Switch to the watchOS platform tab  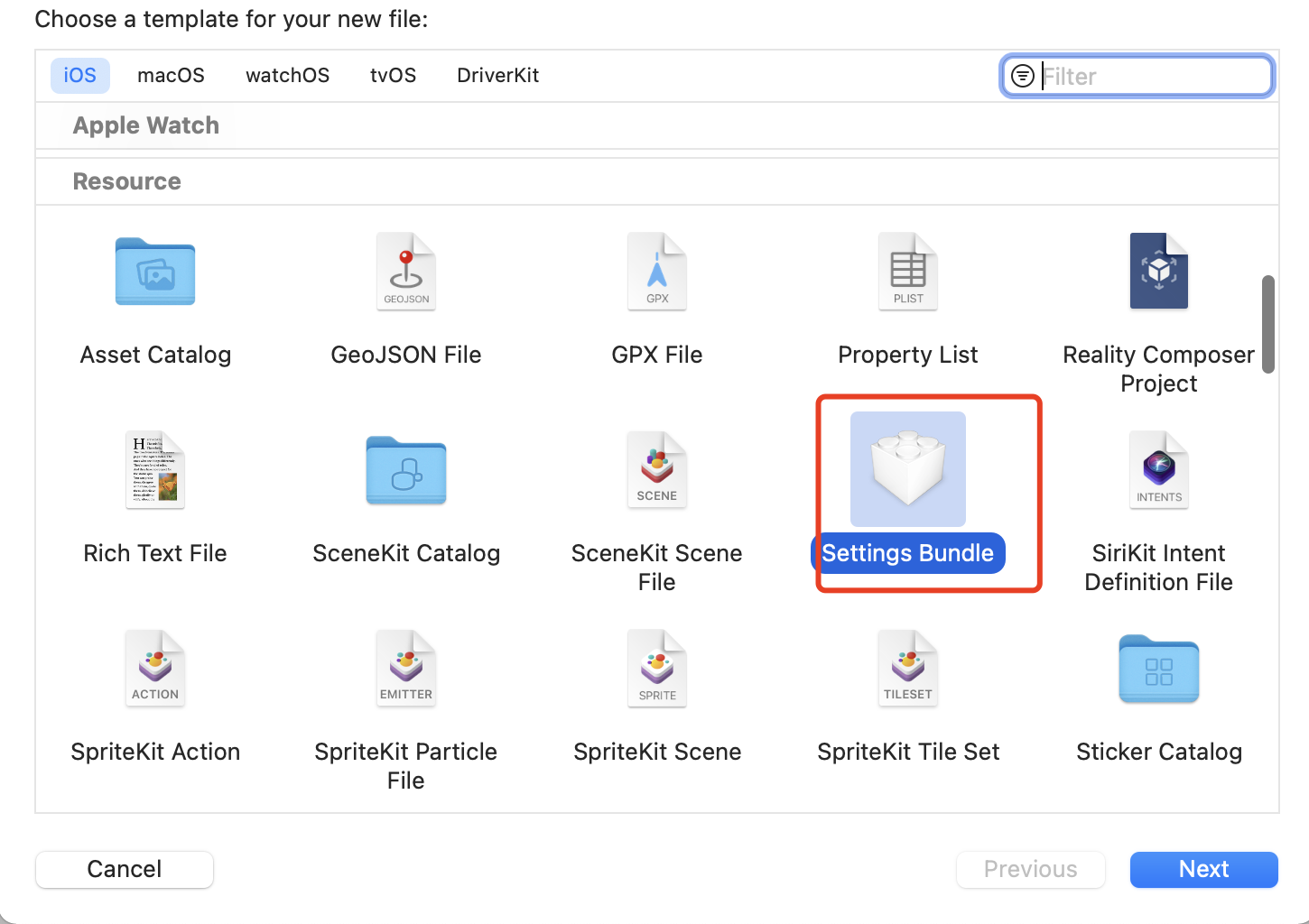(x=288, y=76)
